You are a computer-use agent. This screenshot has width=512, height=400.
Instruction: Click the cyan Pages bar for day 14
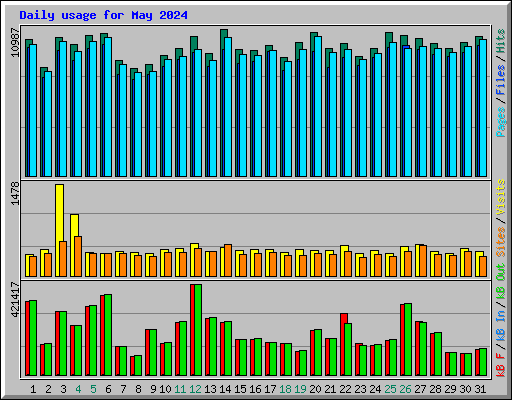pyautogui.click(x=228, y=107)
